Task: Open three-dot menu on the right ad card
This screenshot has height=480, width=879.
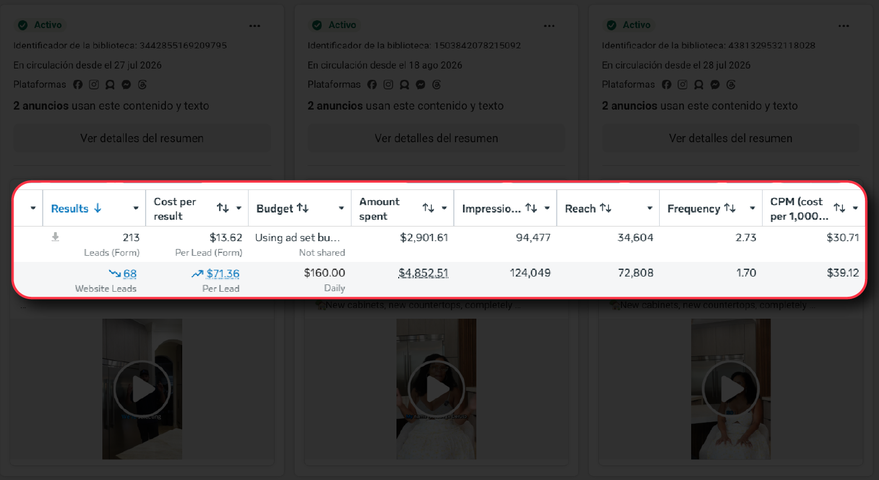Action: pos(843,26)
